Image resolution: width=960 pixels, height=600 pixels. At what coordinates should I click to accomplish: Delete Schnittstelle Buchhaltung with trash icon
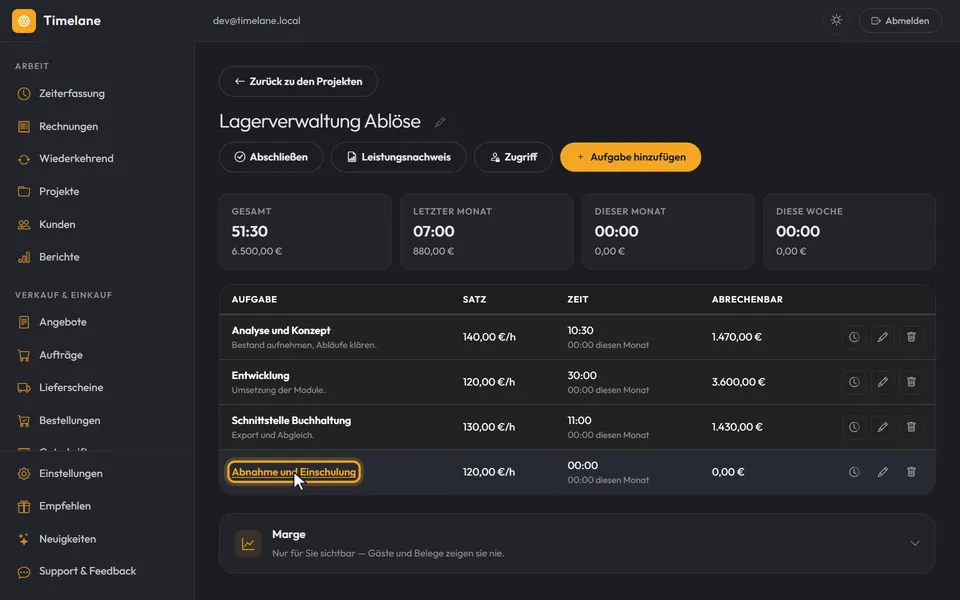pyautogui.click(x=911, y=427)
